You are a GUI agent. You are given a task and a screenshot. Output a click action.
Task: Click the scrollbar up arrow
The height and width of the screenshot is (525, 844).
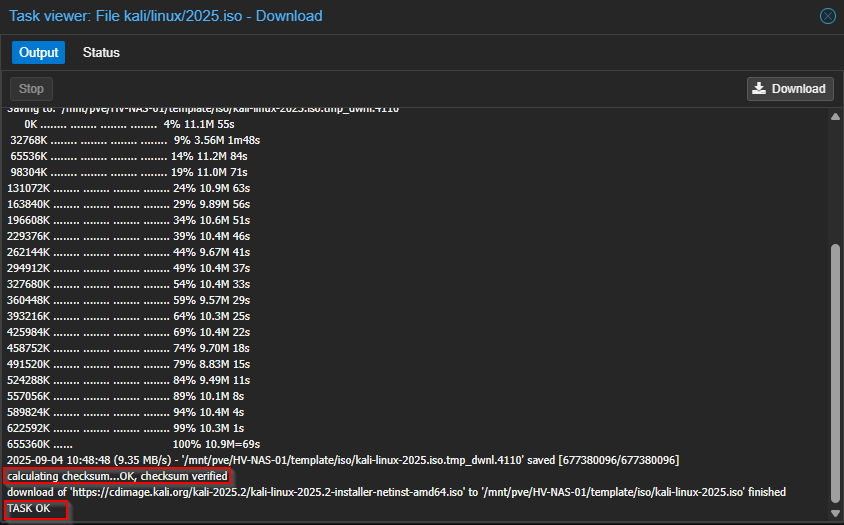(x=835, y=116)
